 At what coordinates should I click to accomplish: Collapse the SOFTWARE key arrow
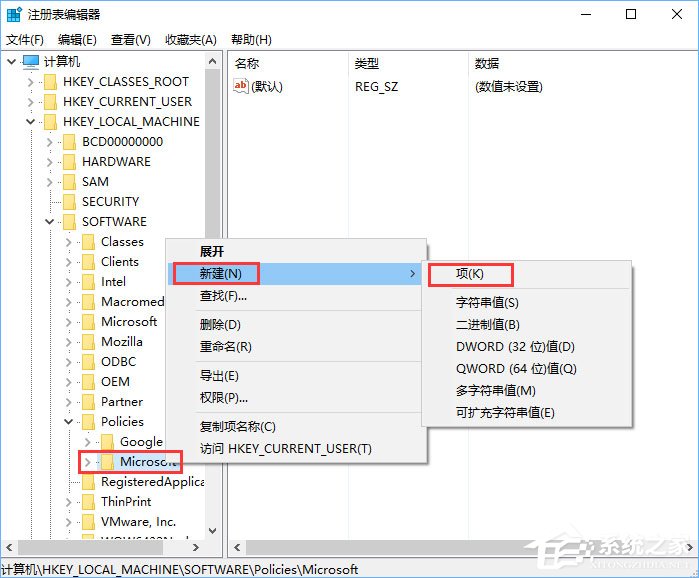tap(49, 221)
